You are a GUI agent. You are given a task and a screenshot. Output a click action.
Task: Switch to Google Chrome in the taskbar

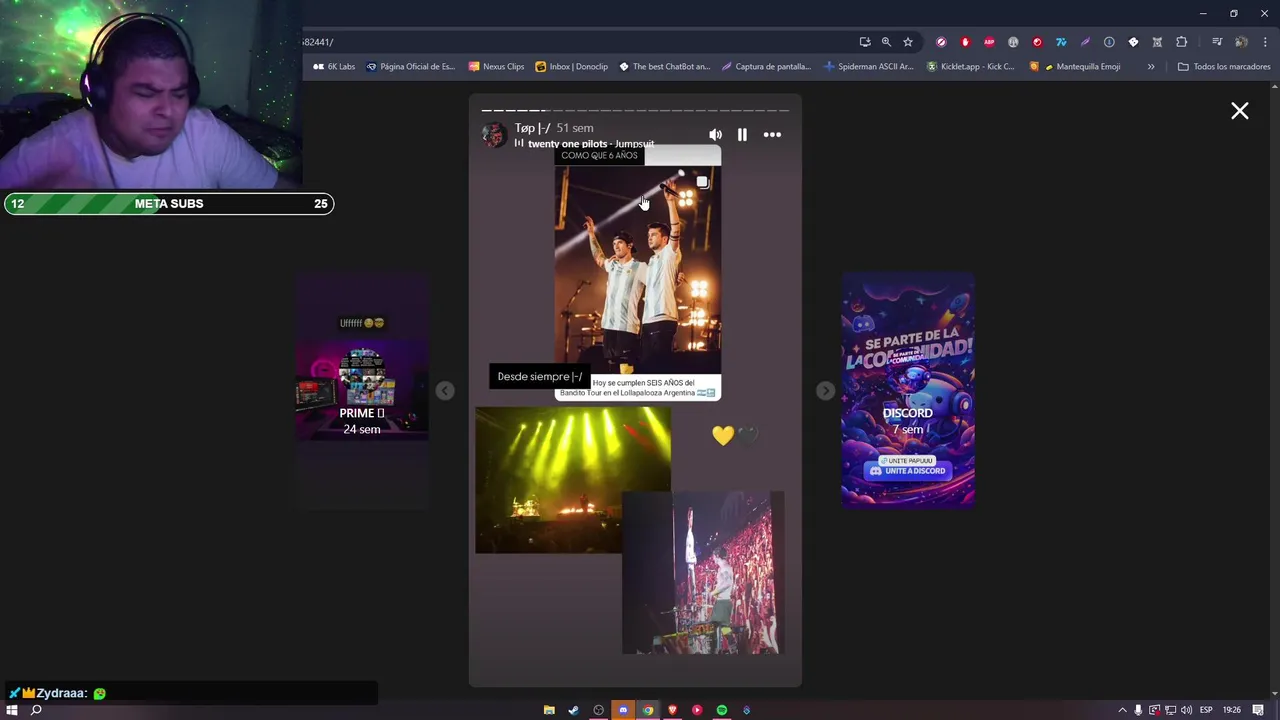point(648,710)
